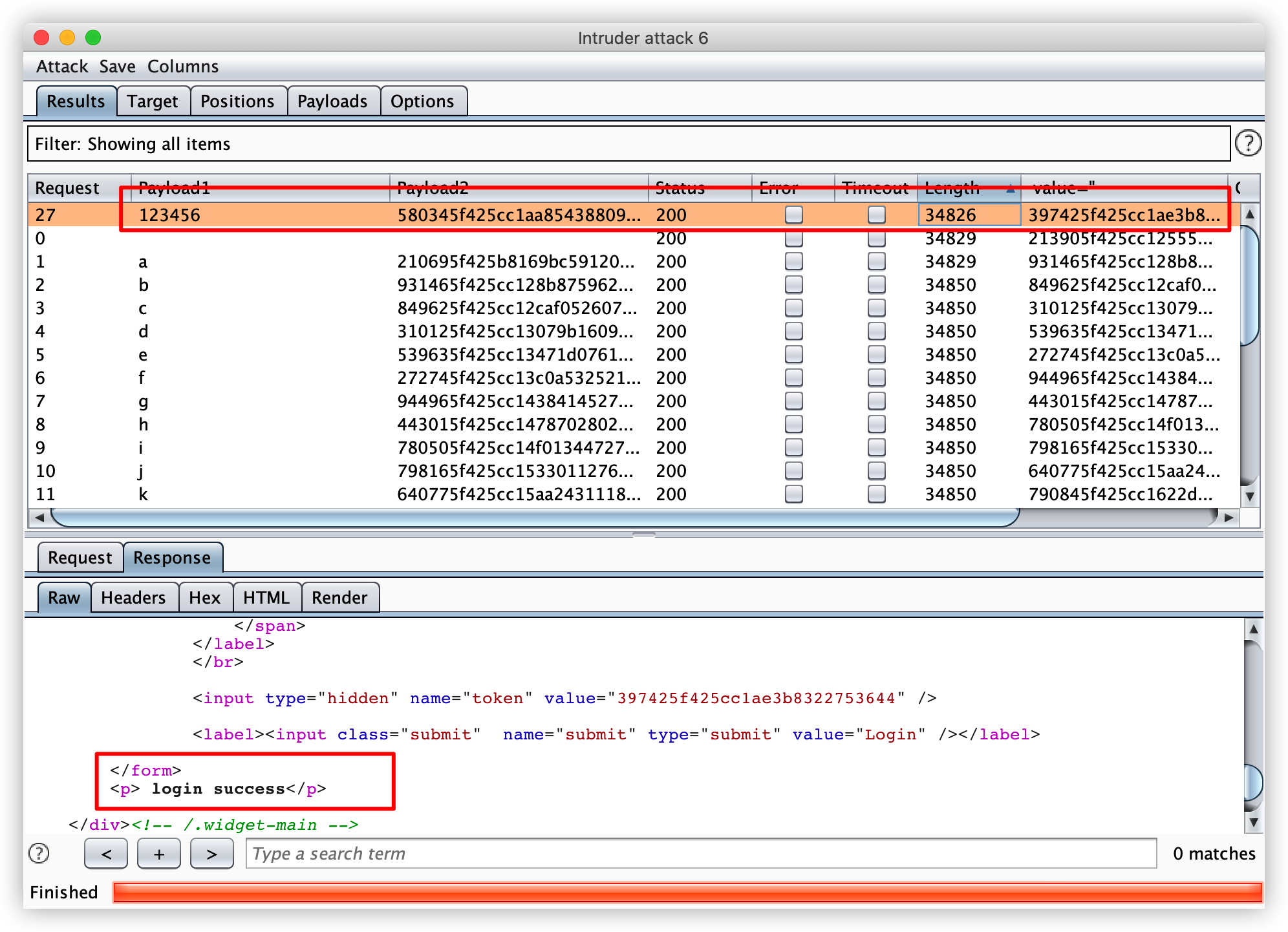This screenshot has width=1288, height=932.
Task: Toggle Error checkbox for request 5
Action: (x=793, y=355)
